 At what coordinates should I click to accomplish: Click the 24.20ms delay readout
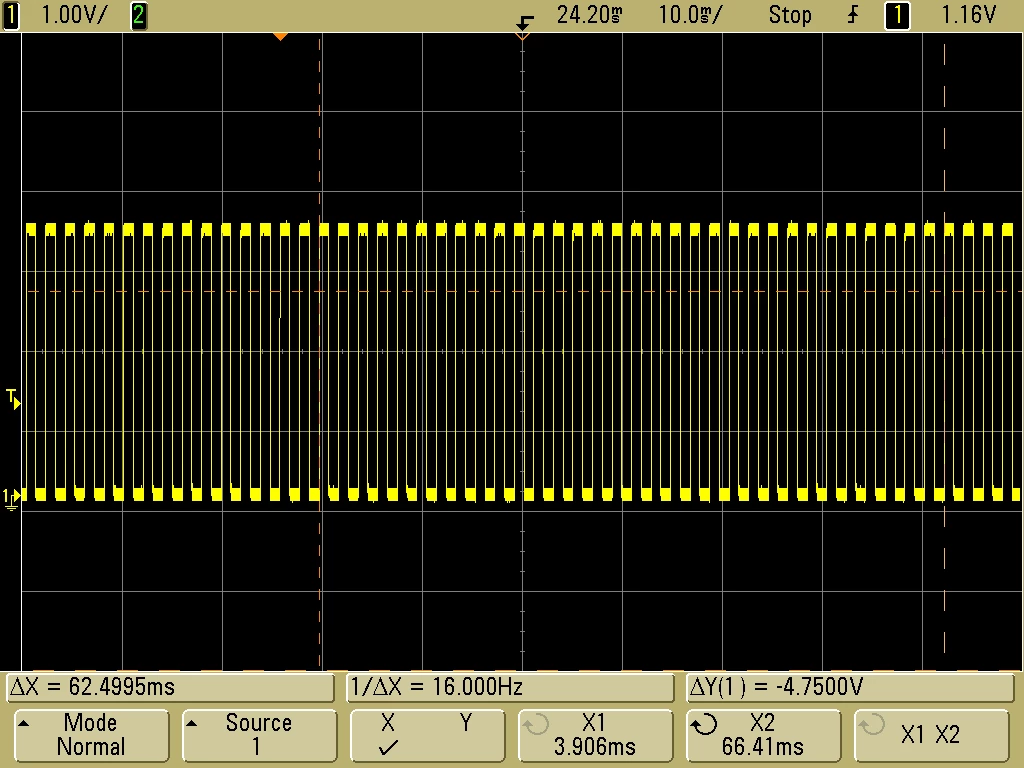point(589,15)
